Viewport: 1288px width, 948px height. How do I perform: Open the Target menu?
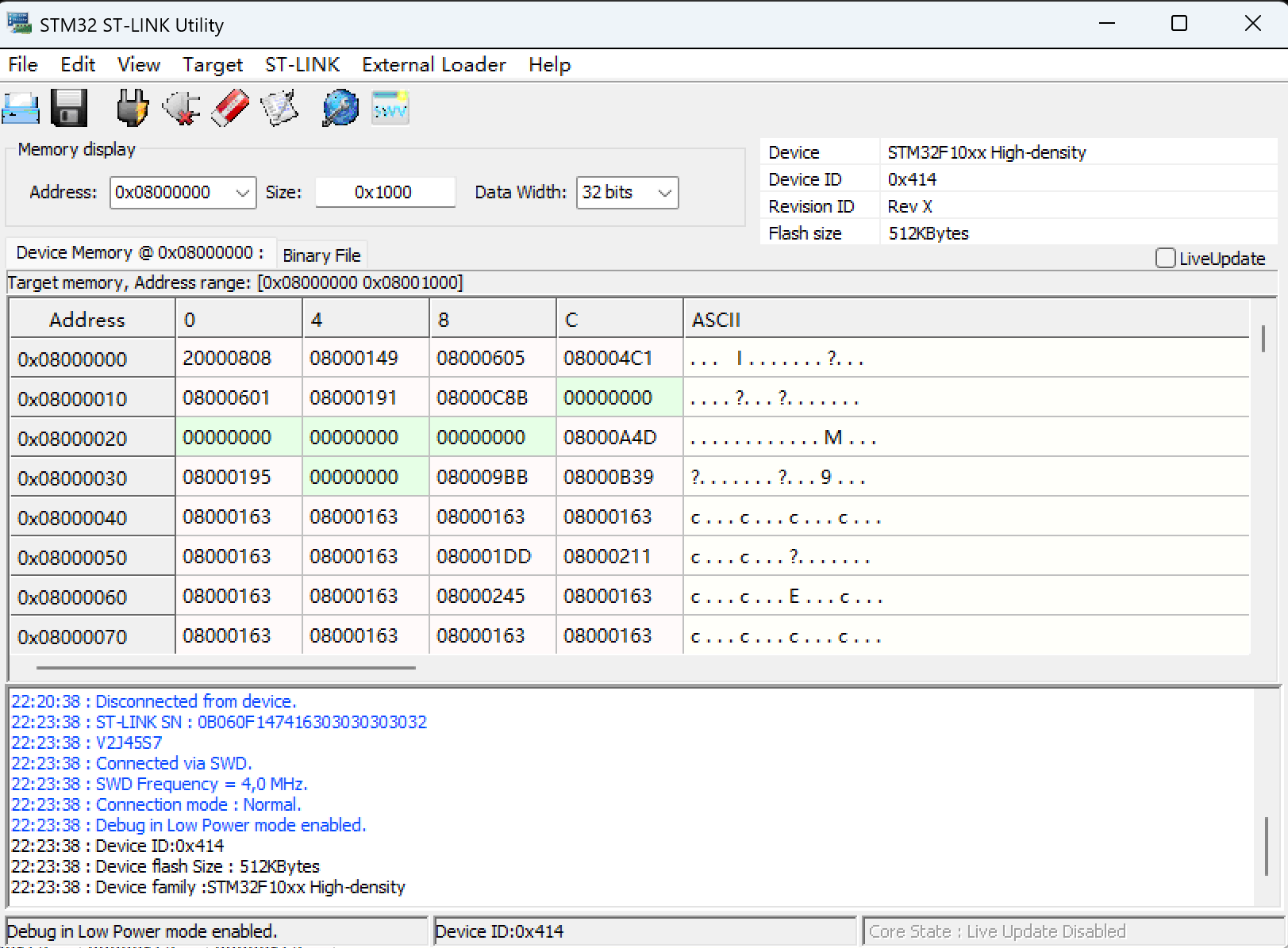212,65
